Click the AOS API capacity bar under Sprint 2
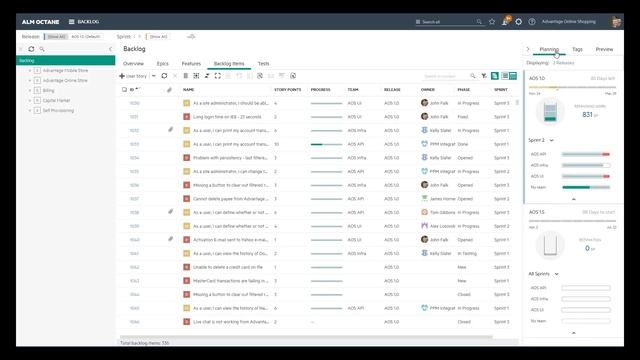Image resolution: width=640 pixels, height=360 pixels. click(x=586, y=154)
